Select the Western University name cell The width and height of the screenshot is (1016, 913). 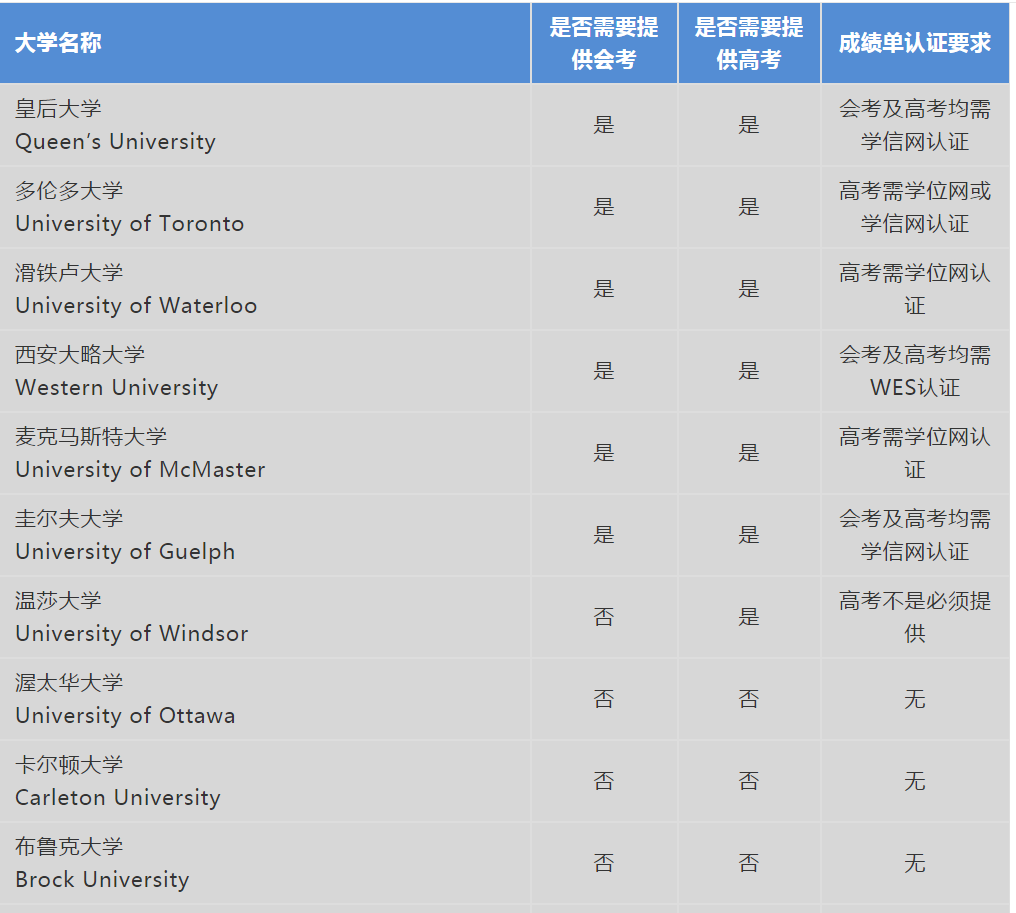pyautogui.click(x=116, y=371)
